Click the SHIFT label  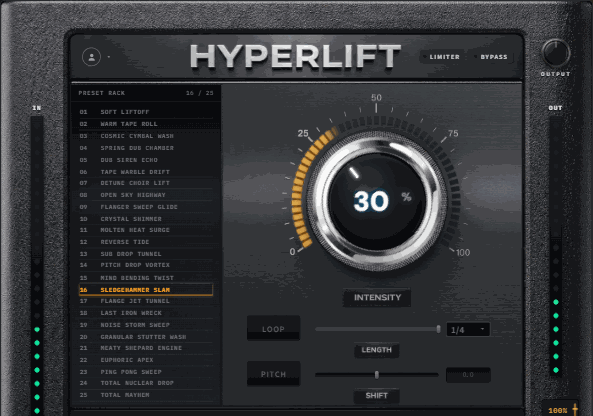pyautogui.click(x=376, y=396)
